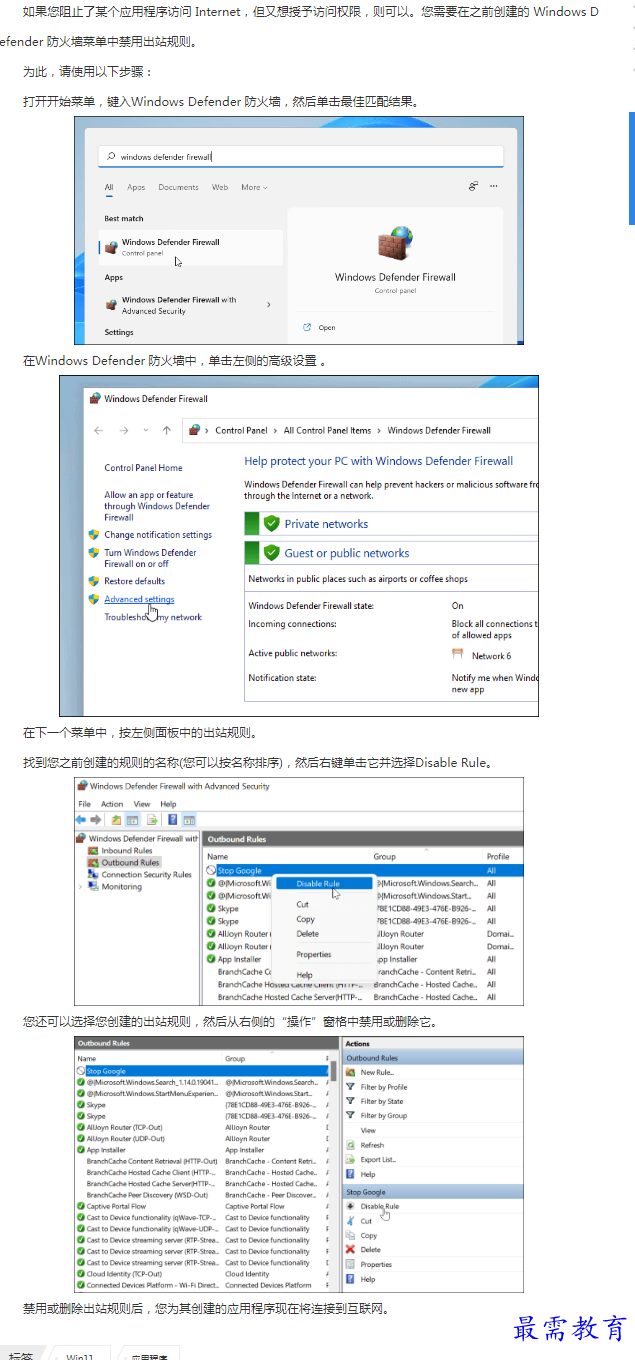Click the Up arrow in Control Panel address bar

click(x=166, y=430)
